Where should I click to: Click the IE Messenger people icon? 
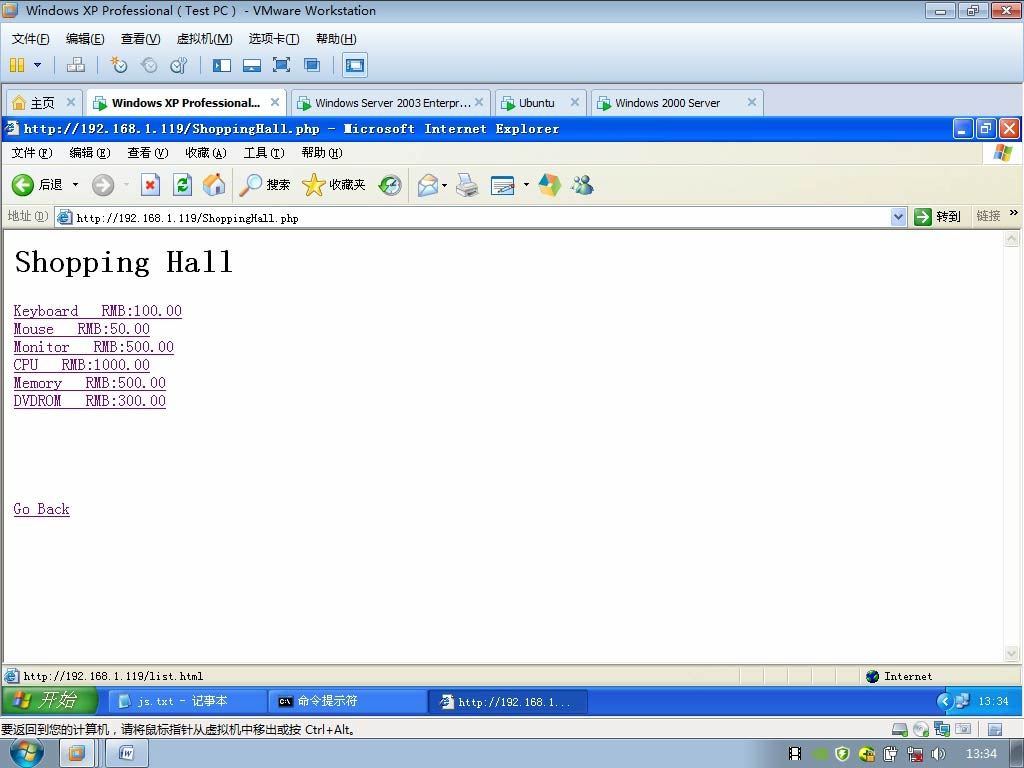[581, 185]
